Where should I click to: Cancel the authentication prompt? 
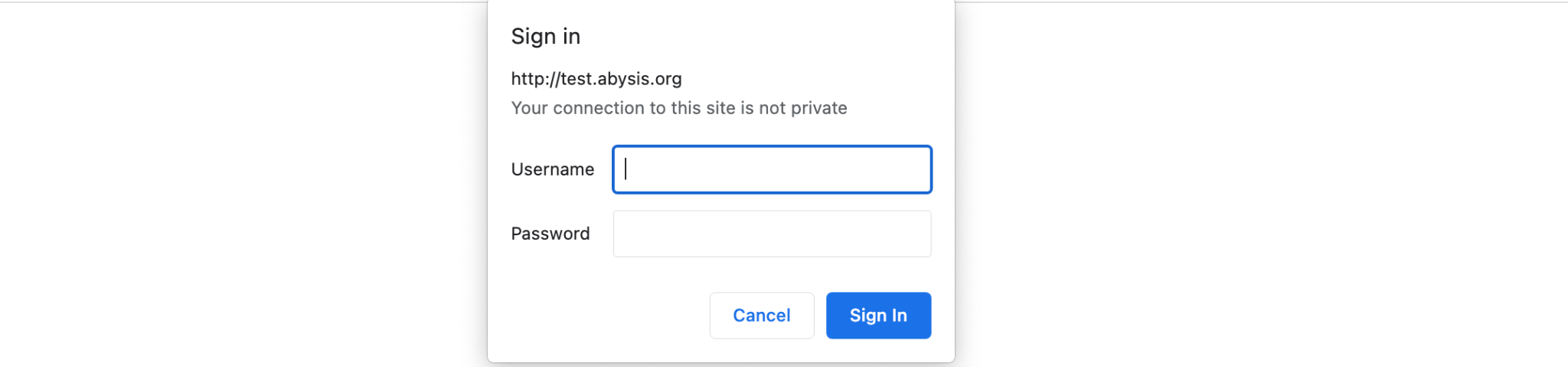click(x=762, y=315)
